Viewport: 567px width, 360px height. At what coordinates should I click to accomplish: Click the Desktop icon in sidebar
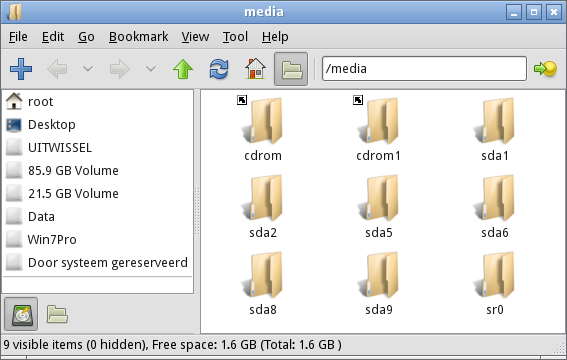(x=14, y=125)
